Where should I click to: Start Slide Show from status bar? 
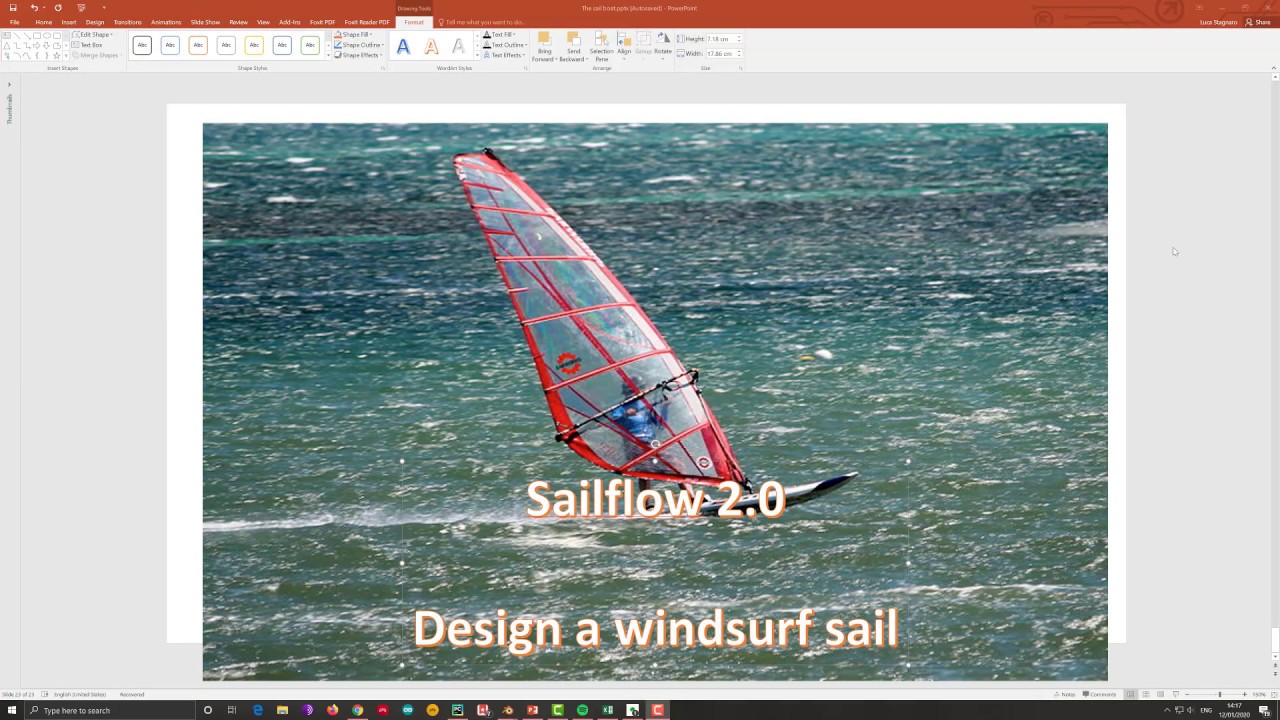[1175, 694]
